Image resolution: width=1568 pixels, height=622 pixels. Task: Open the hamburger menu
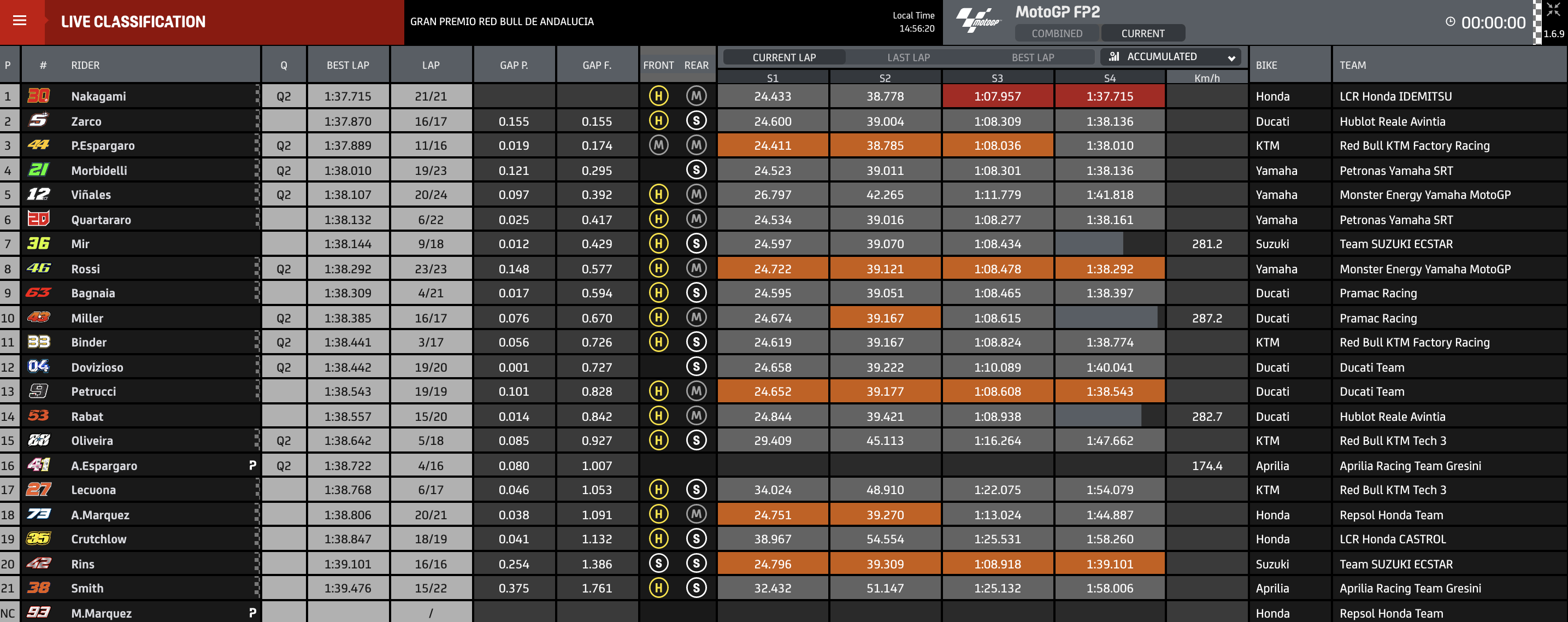[x=20, y=21]
